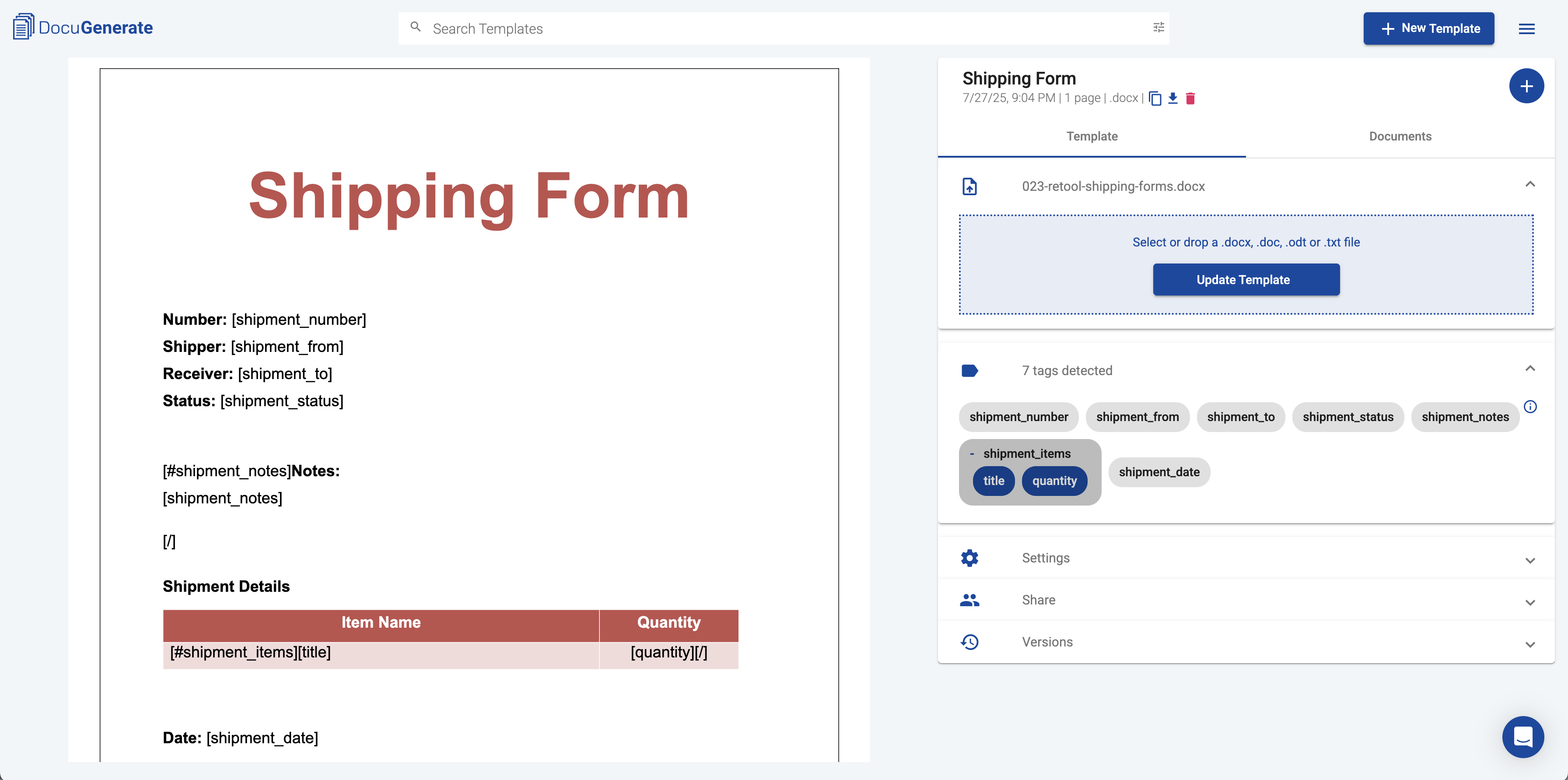1568x780 pixels.
Task: Click the Settings gear icon
Action: coord(969,558)
